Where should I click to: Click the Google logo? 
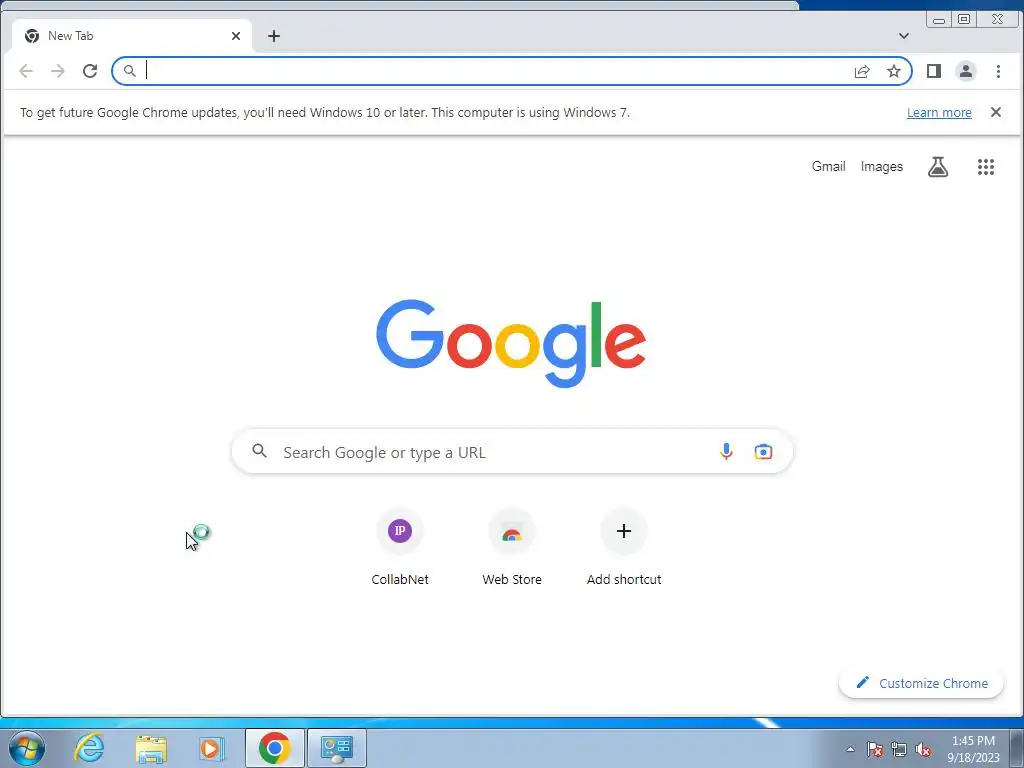tap(511, 344)
